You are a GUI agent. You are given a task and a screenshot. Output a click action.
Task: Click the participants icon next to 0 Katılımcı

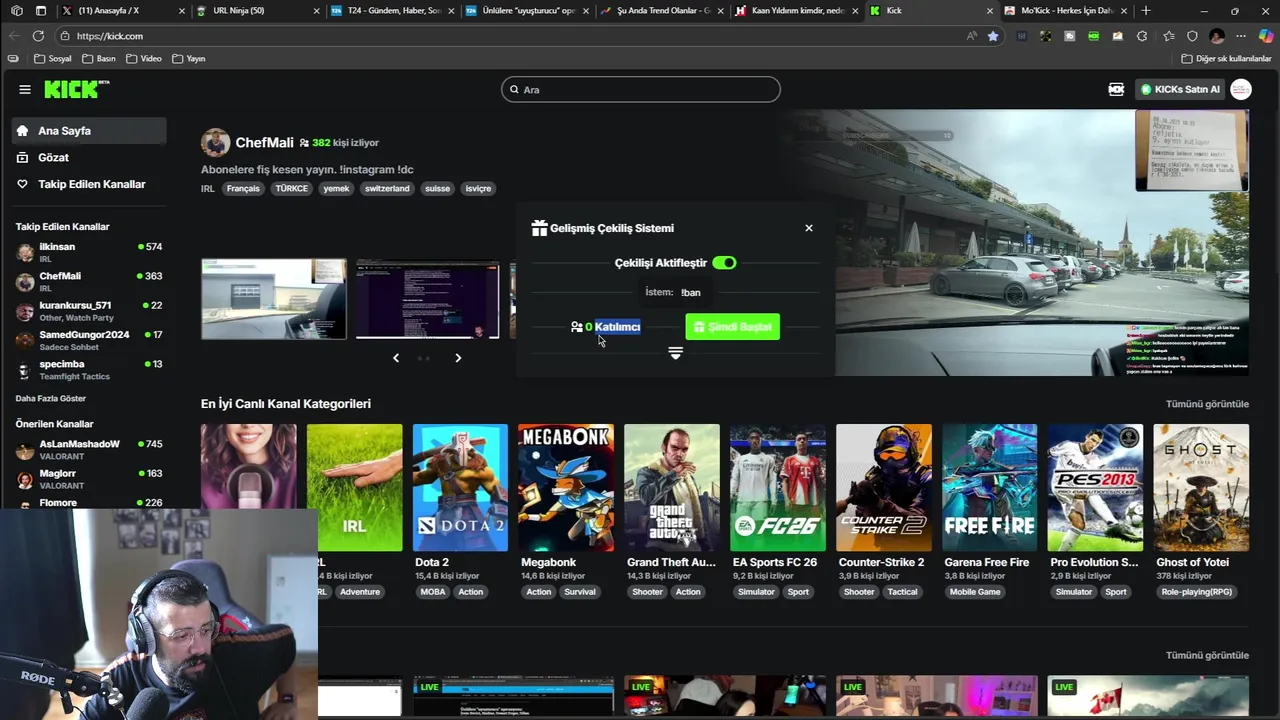coord(576,327)
